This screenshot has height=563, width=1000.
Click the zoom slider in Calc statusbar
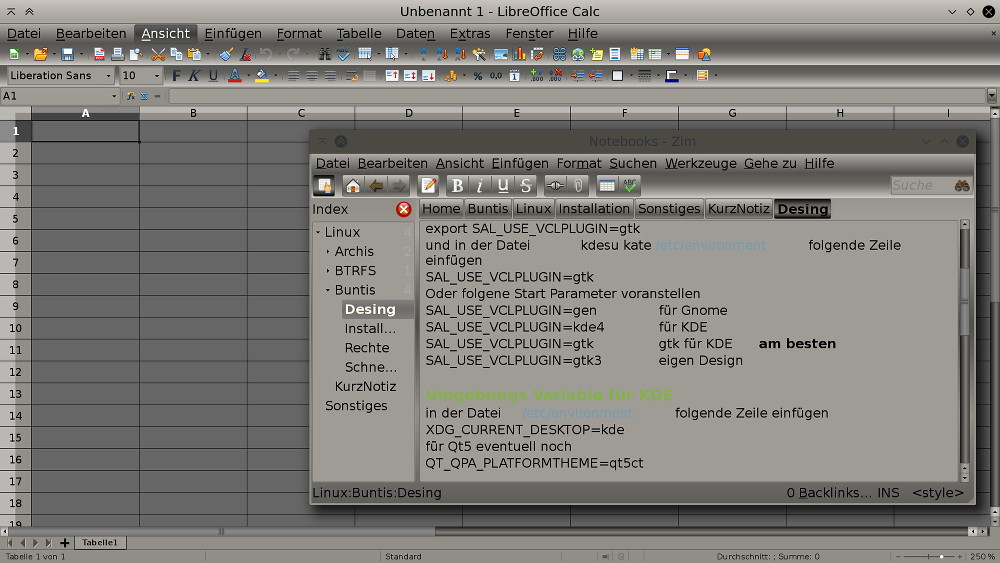point(929,557)
